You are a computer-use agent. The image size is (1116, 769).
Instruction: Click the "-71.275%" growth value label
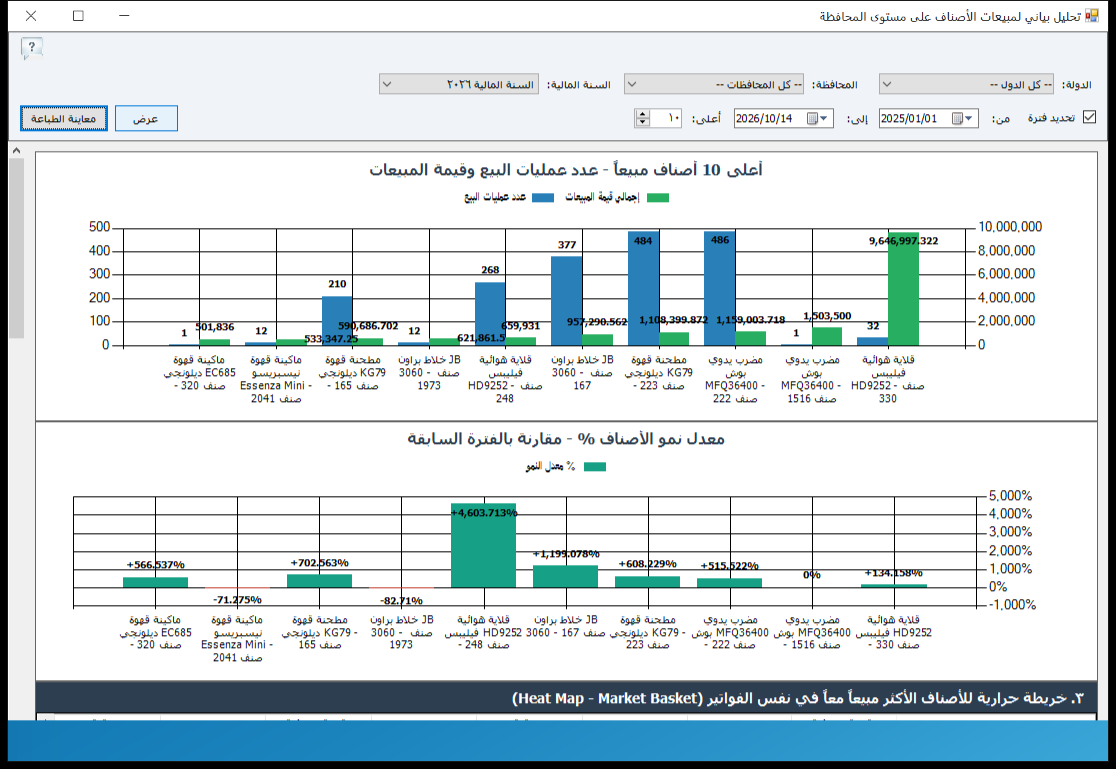(237, 600)
